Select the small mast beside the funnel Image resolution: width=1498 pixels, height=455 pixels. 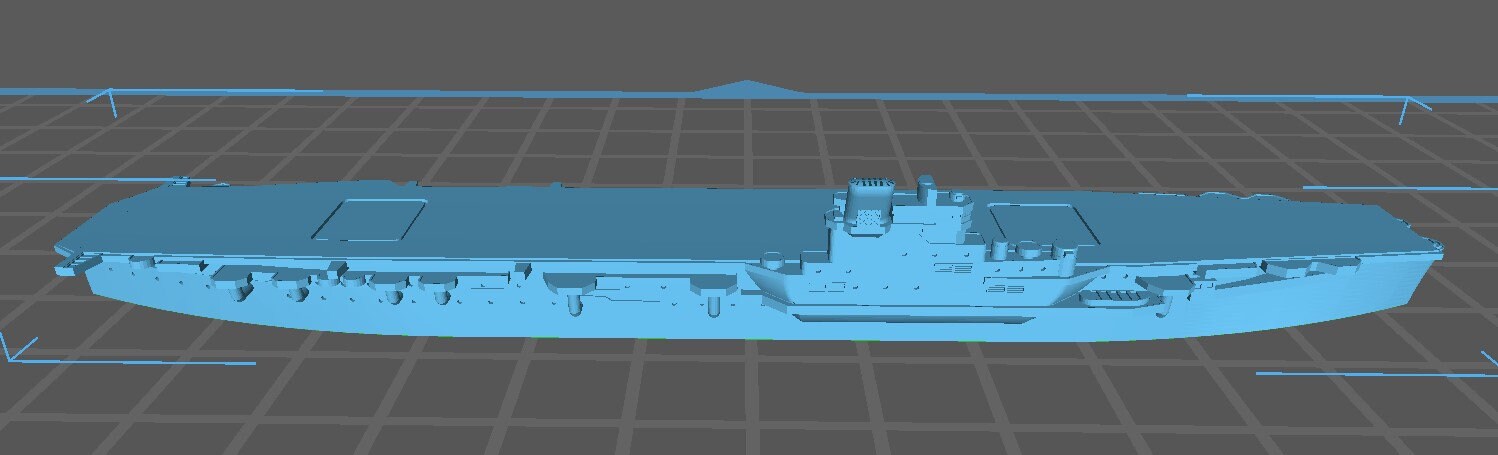[927, 187]
